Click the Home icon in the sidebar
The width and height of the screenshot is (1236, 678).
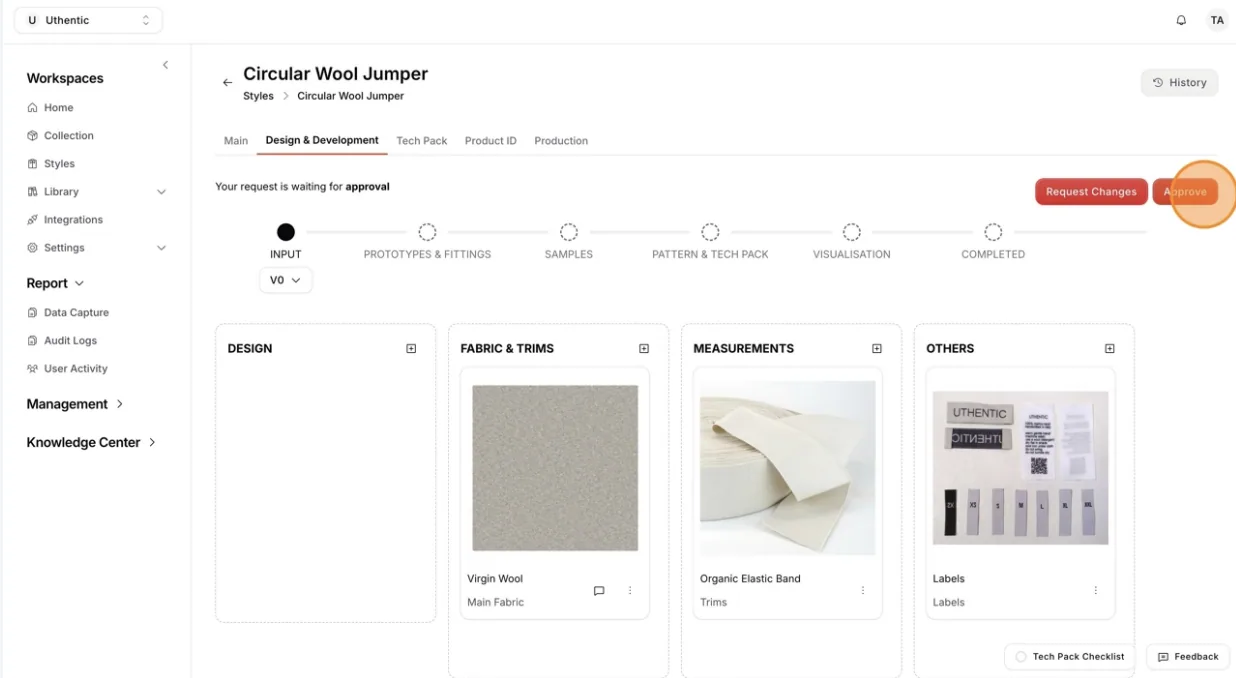click(x=33, y=108)
